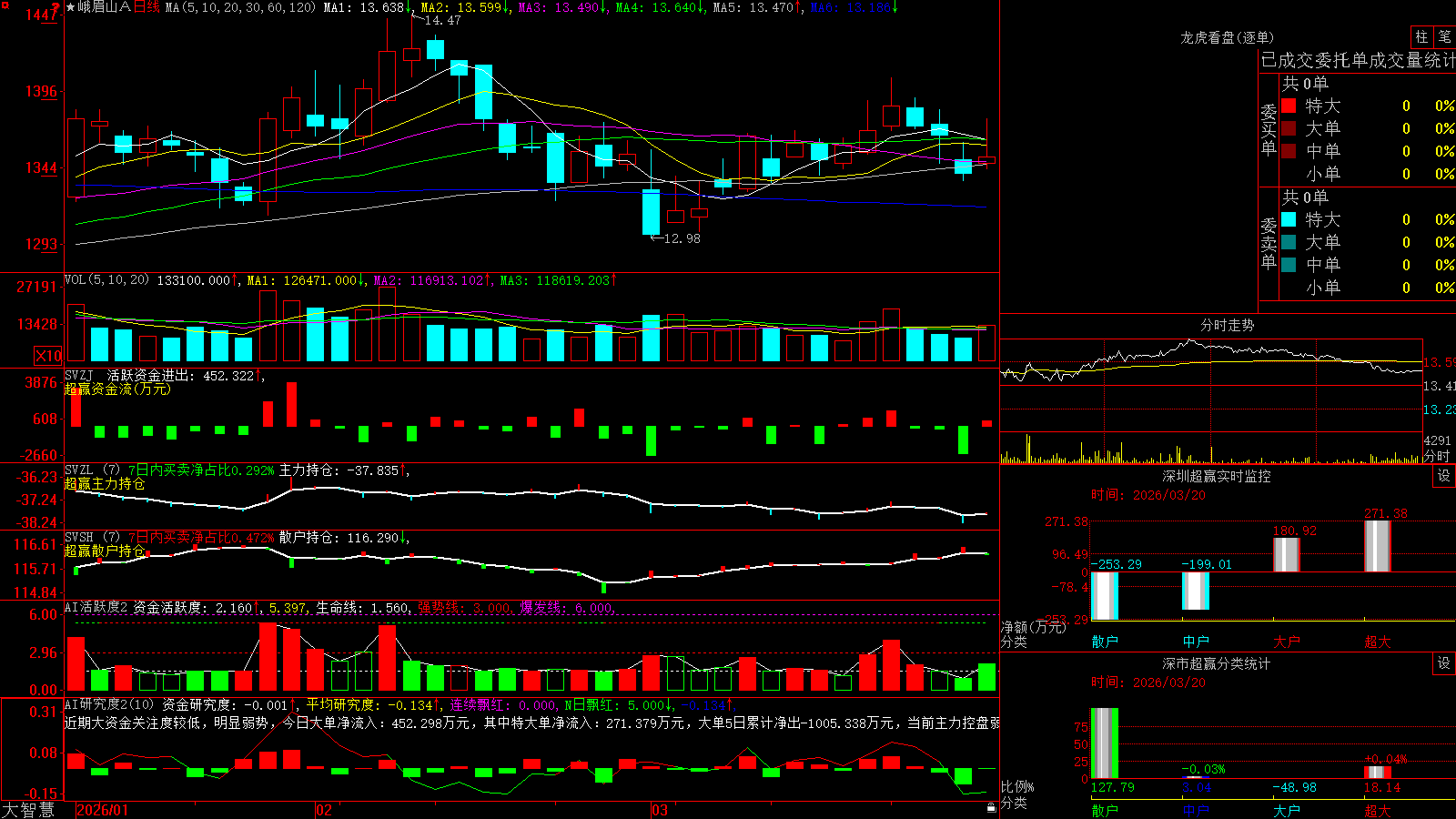The height and width of the screenshot is (819, 1456).
Task: Click the 深市超赢分类统计 panel title
Action: pyautogui.click(x=1216, y=663)
